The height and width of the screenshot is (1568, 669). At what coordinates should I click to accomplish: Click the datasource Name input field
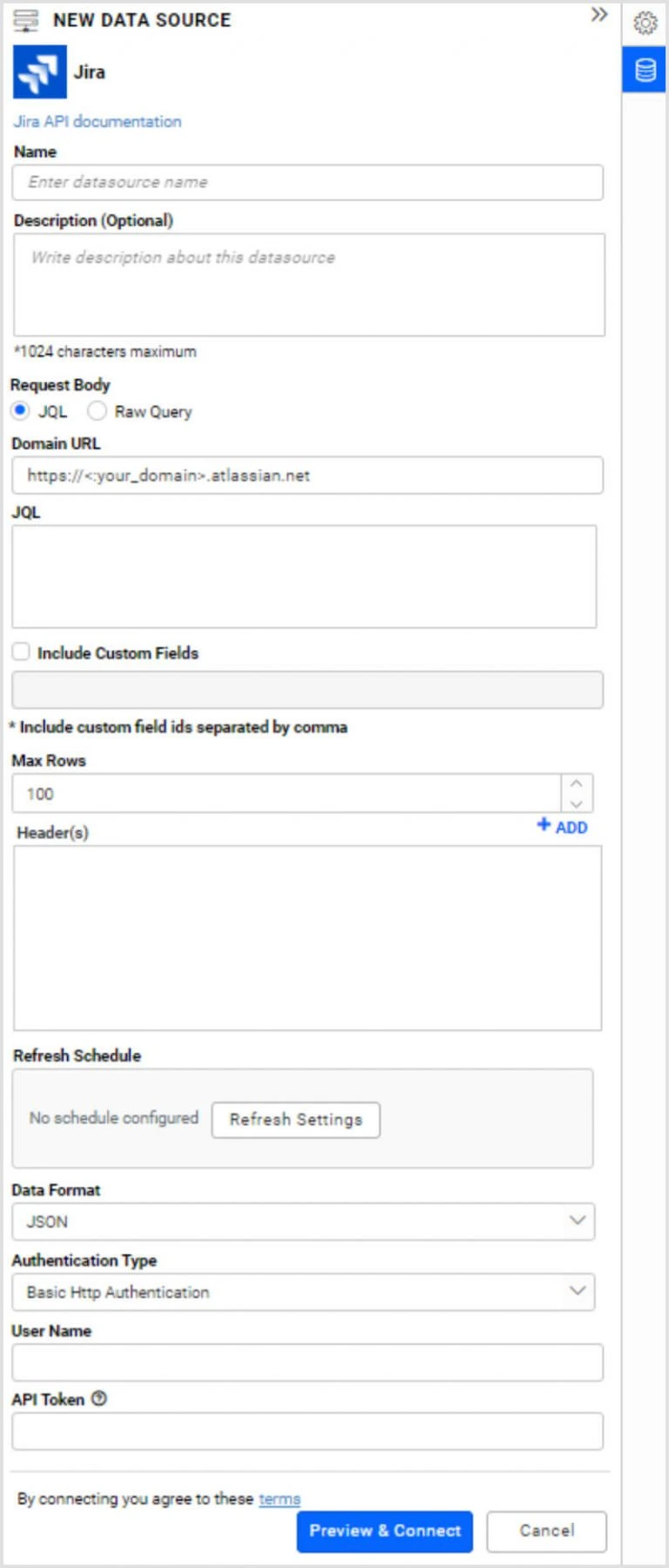[x=307, y=182]
